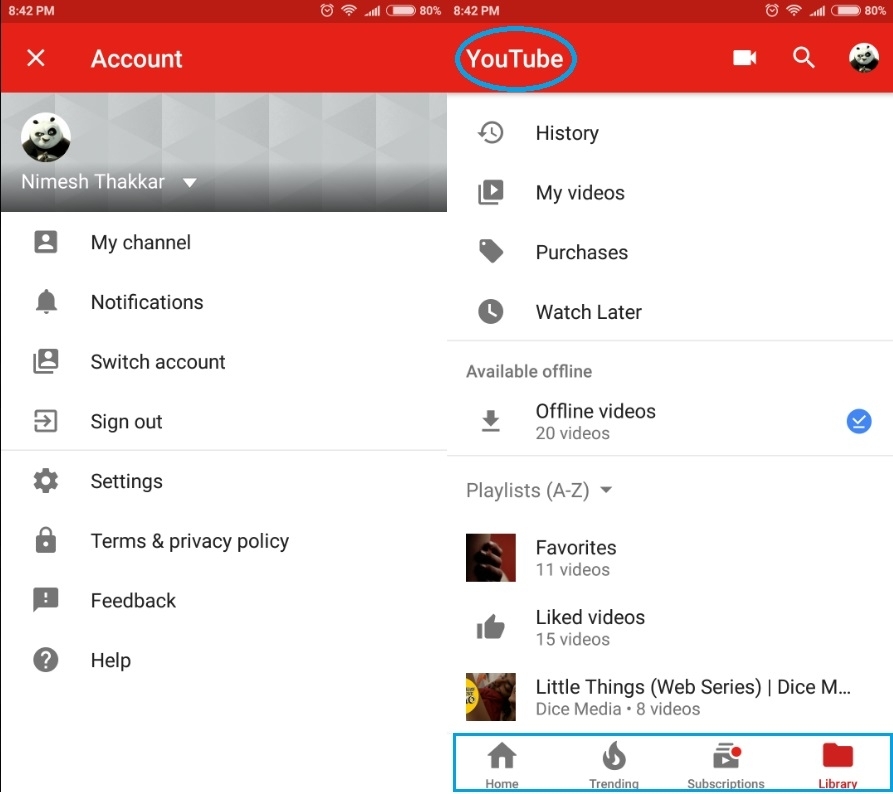
Task: Open Little Things (Web Series) playlist
Action: coord(670,697)
